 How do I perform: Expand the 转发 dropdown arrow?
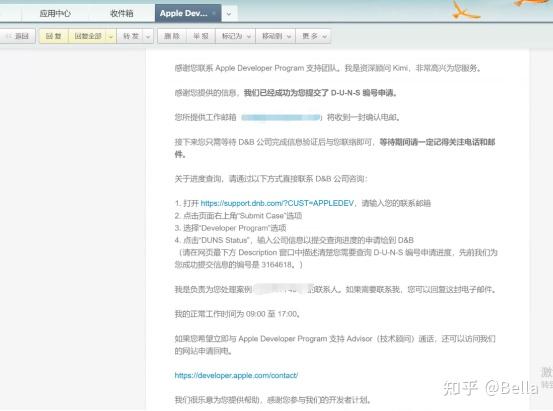click(148, 36)
